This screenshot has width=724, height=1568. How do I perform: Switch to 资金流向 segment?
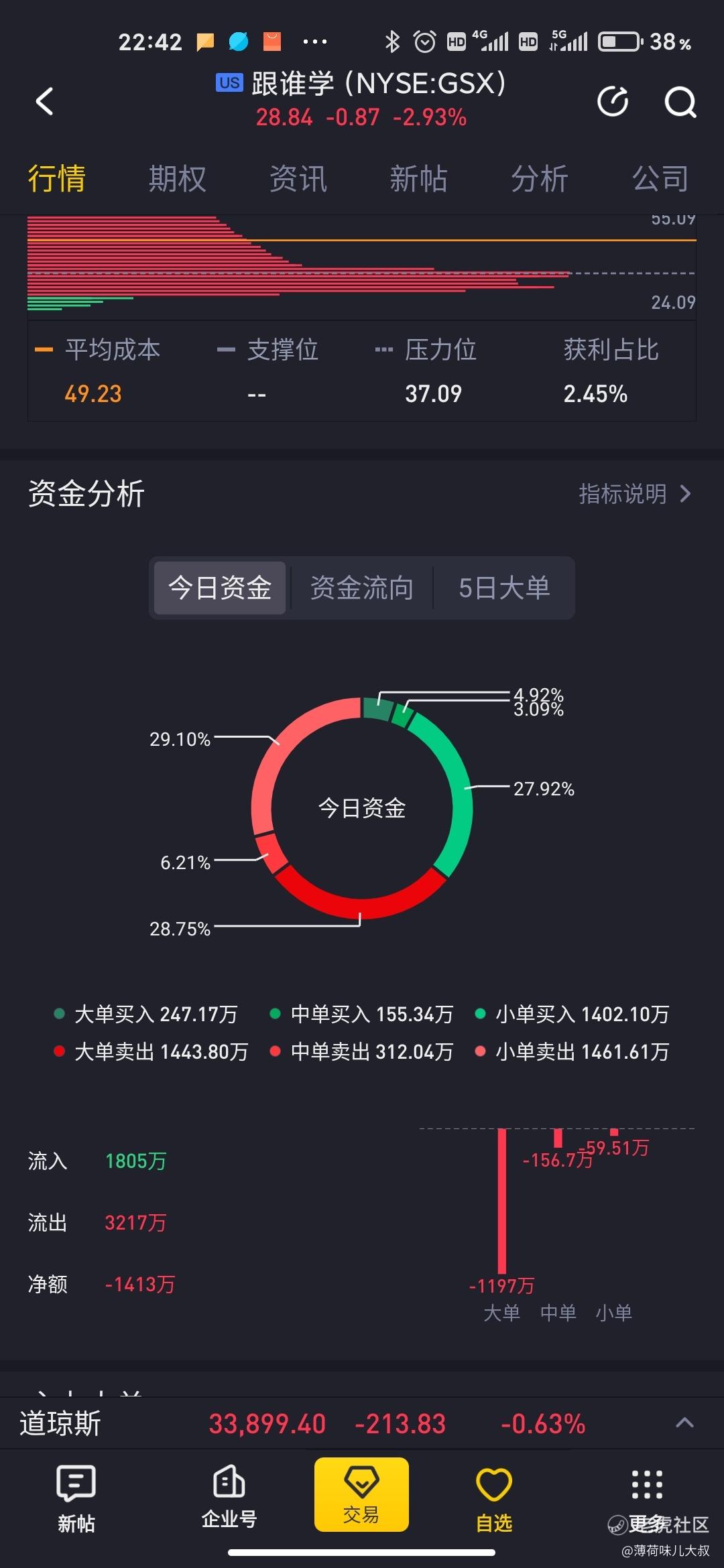(362, 588)
